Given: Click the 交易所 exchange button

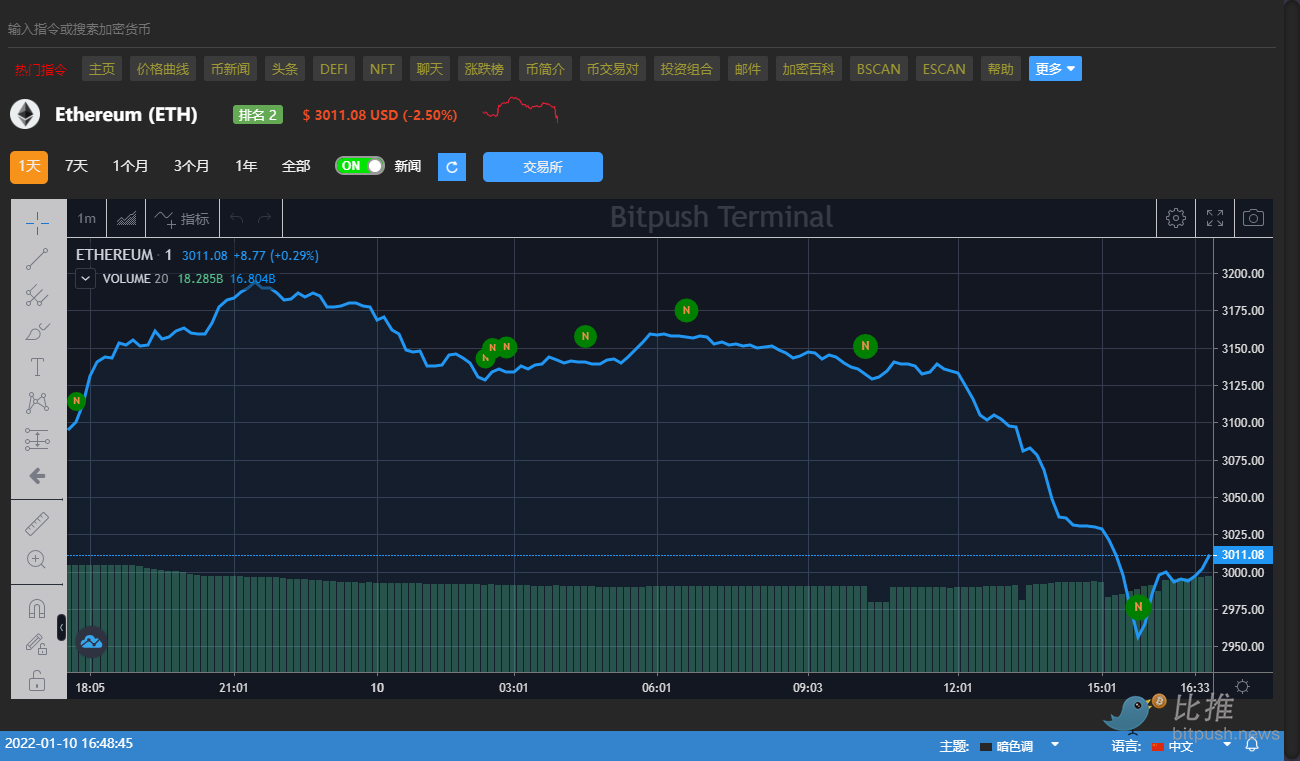Looking at the screenshot, I should [542, 167].
